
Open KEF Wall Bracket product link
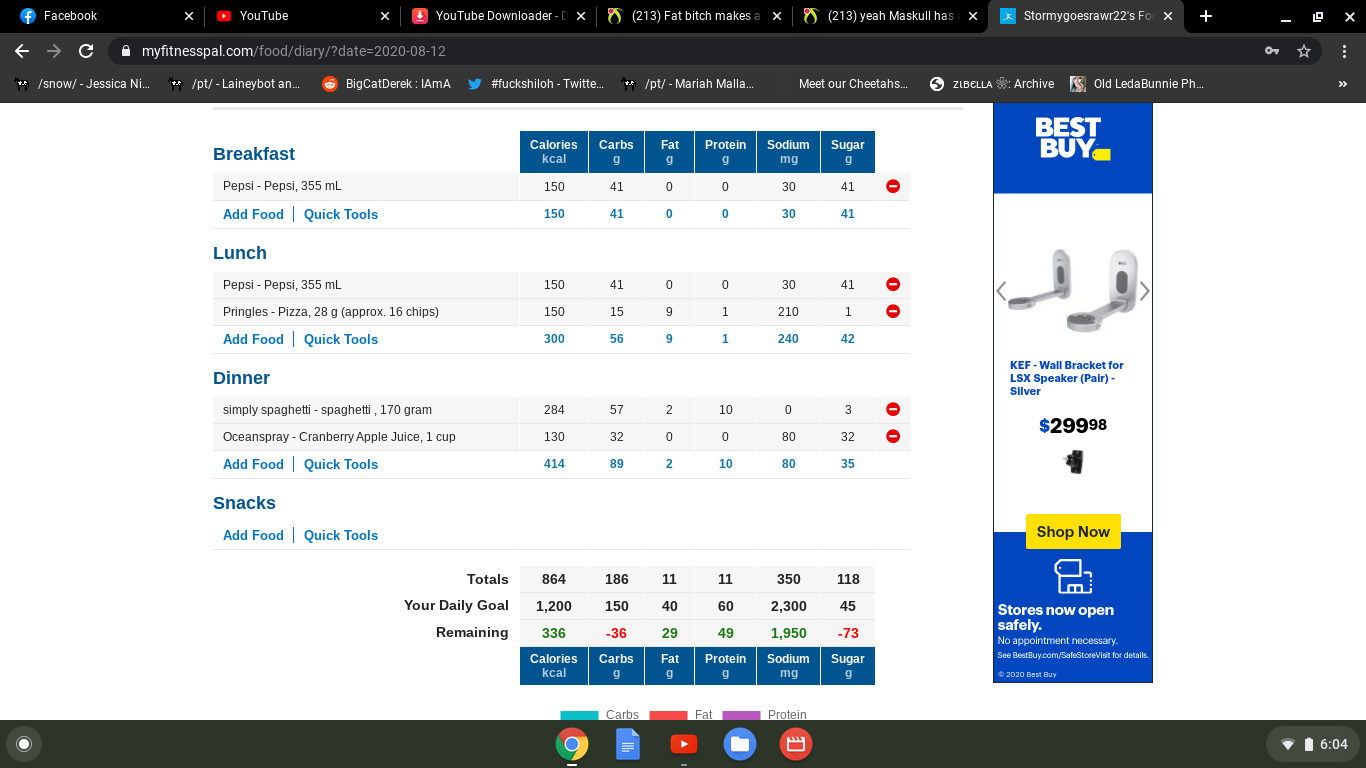click(1066, 378)
